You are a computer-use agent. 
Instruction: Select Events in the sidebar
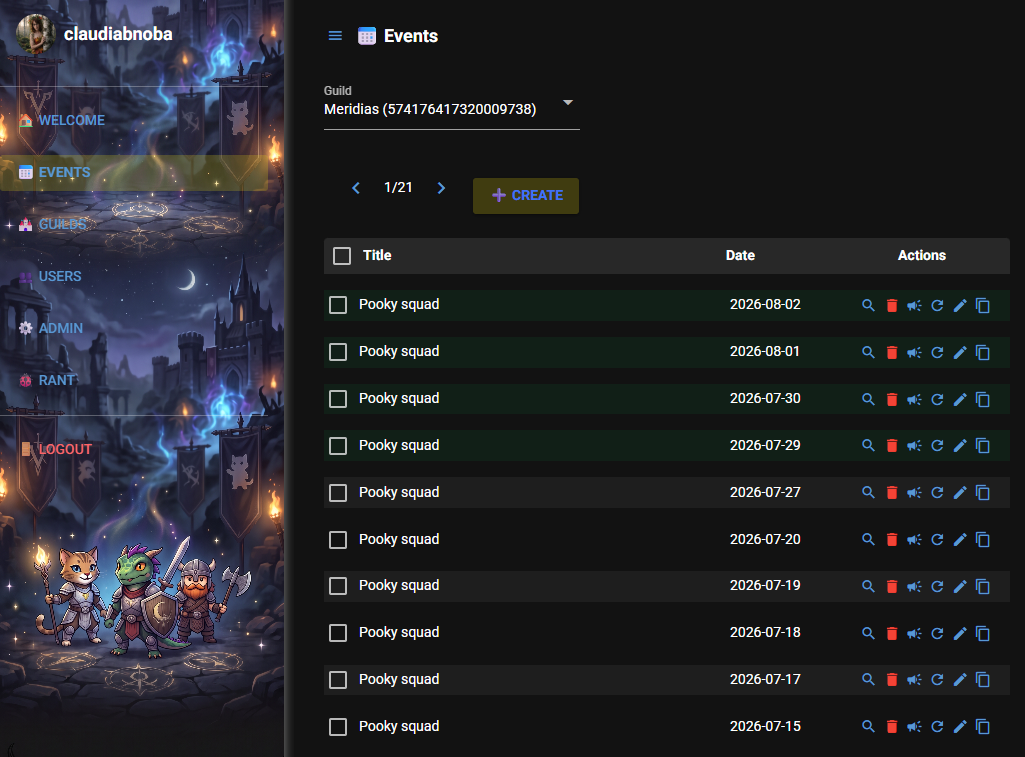tap(134, 173)
